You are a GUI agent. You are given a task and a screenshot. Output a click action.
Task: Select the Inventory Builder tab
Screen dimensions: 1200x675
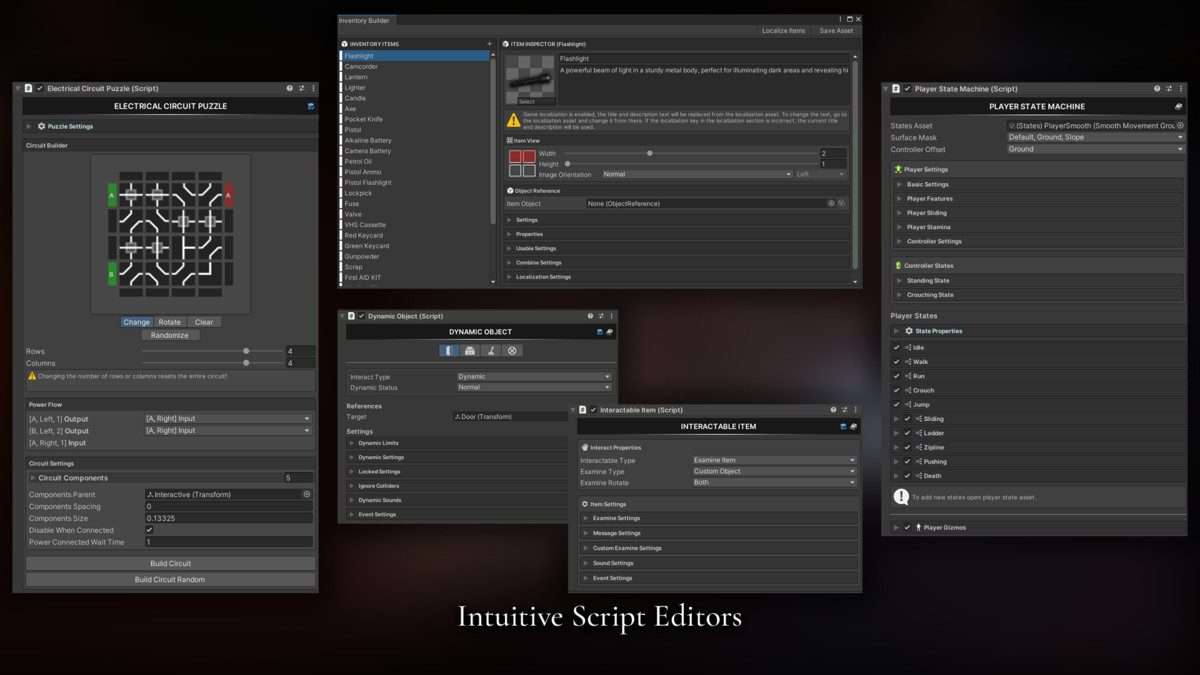(x=367, y=20)
